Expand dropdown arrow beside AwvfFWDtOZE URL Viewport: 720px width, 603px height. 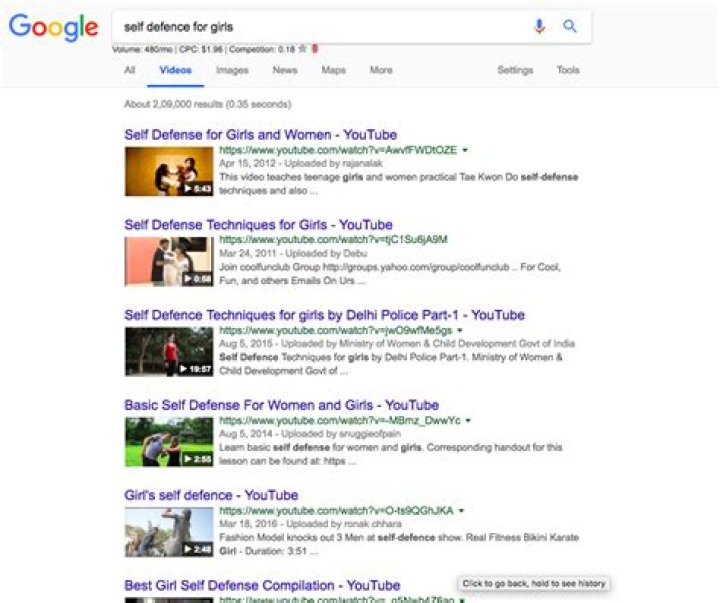coord(465,150)
